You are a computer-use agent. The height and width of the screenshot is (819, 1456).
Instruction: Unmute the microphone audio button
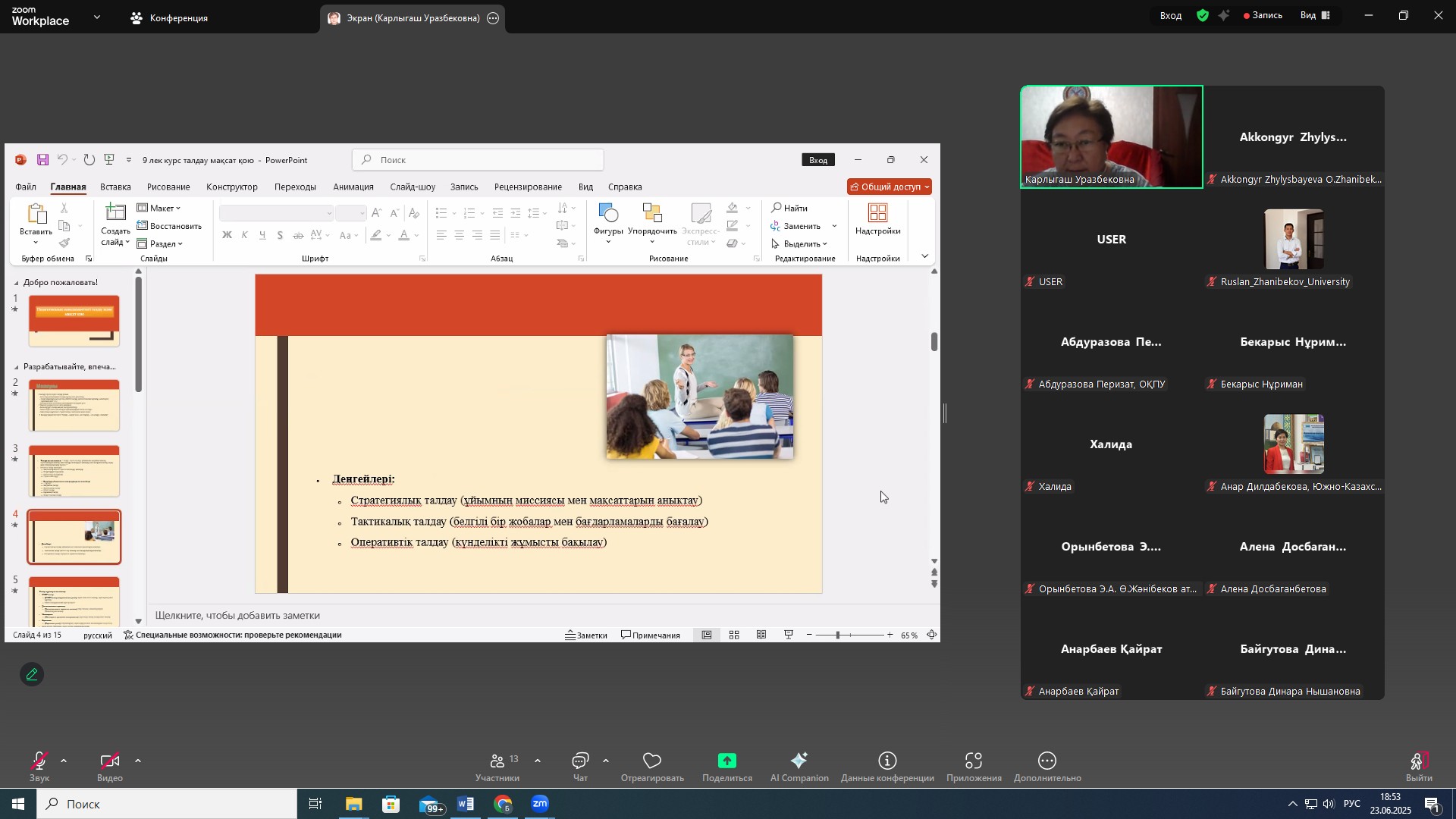(x=39, y=762)
